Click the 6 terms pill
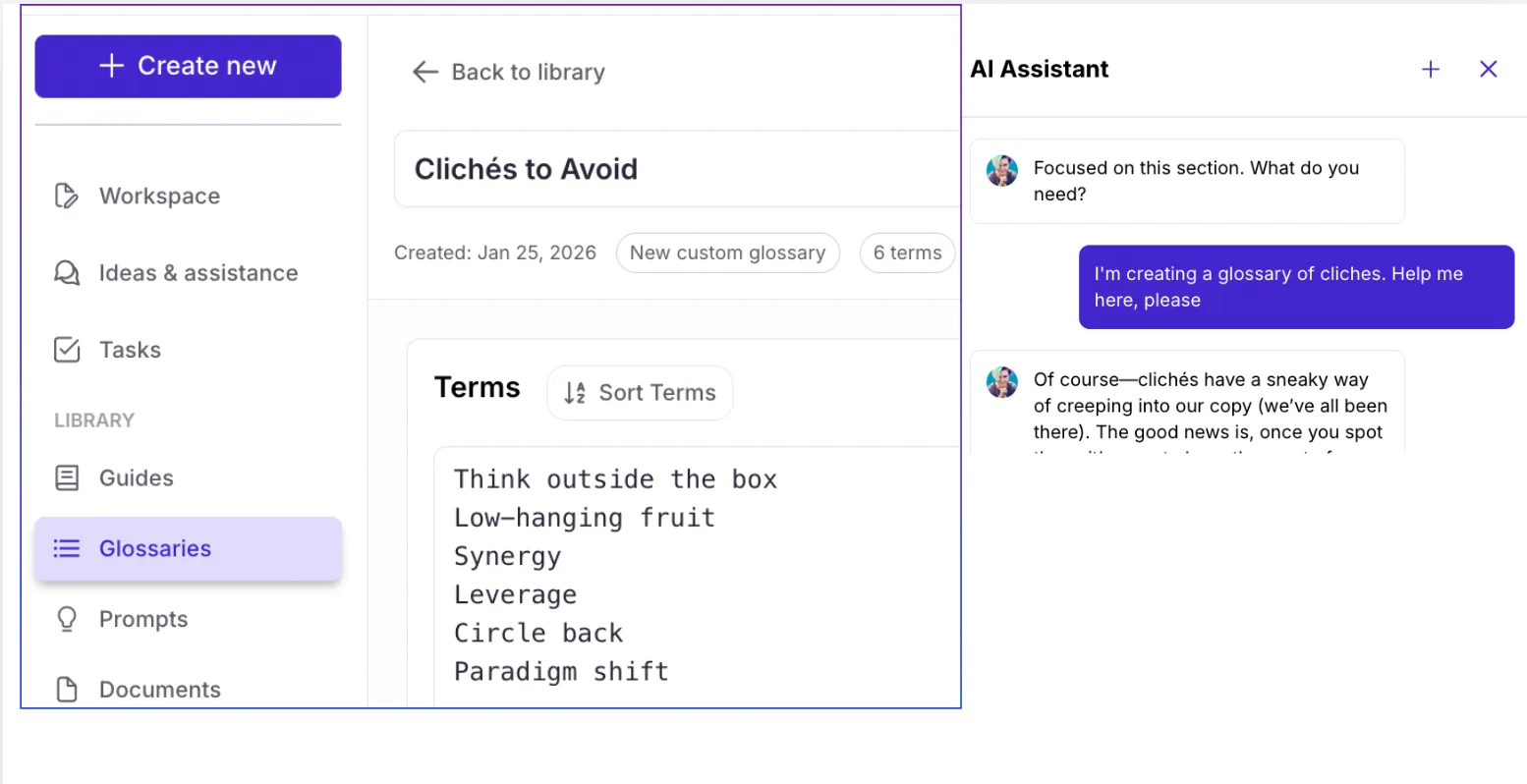The height and width of the screenshot is (784, 1527). pyautogui.click(x=906, y=252)
